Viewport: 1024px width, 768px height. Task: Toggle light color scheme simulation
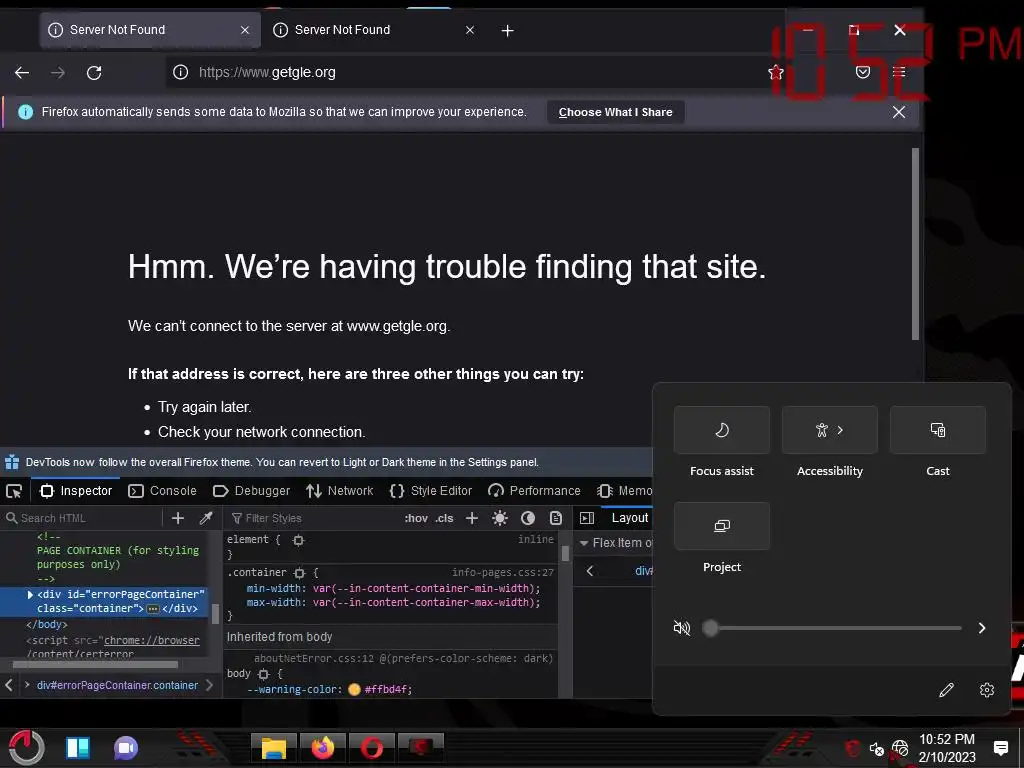500,519
